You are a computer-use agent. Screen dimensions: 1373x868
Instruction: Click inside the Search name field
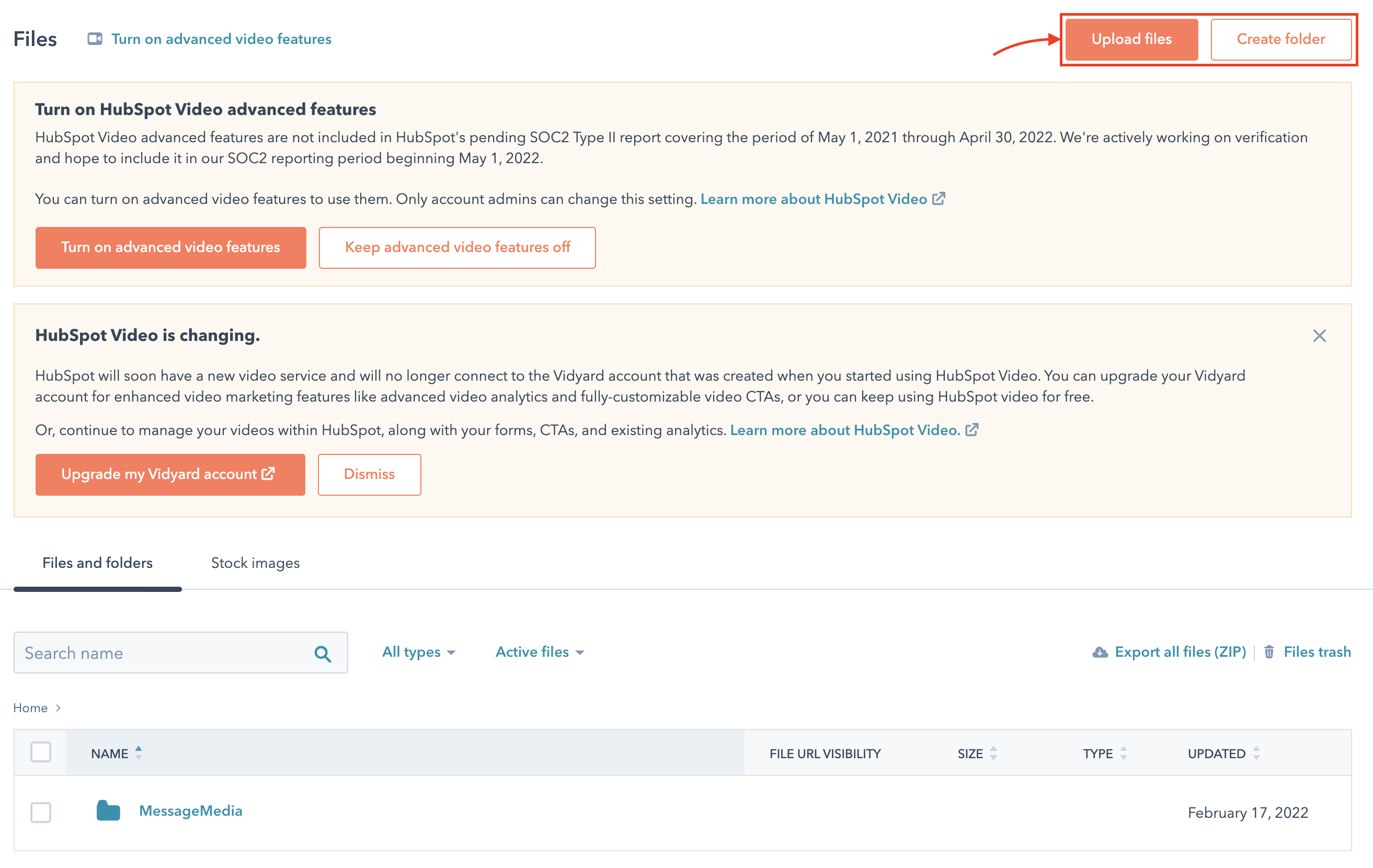(x=143, y=653)
